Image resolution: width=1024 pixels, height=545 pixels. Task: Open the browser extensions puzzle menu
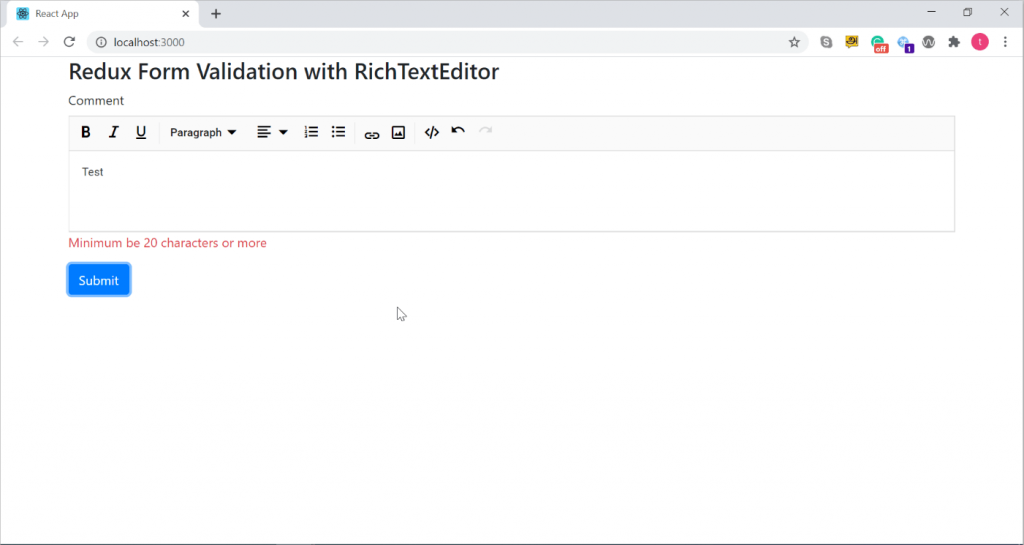(x=954, y=42)
